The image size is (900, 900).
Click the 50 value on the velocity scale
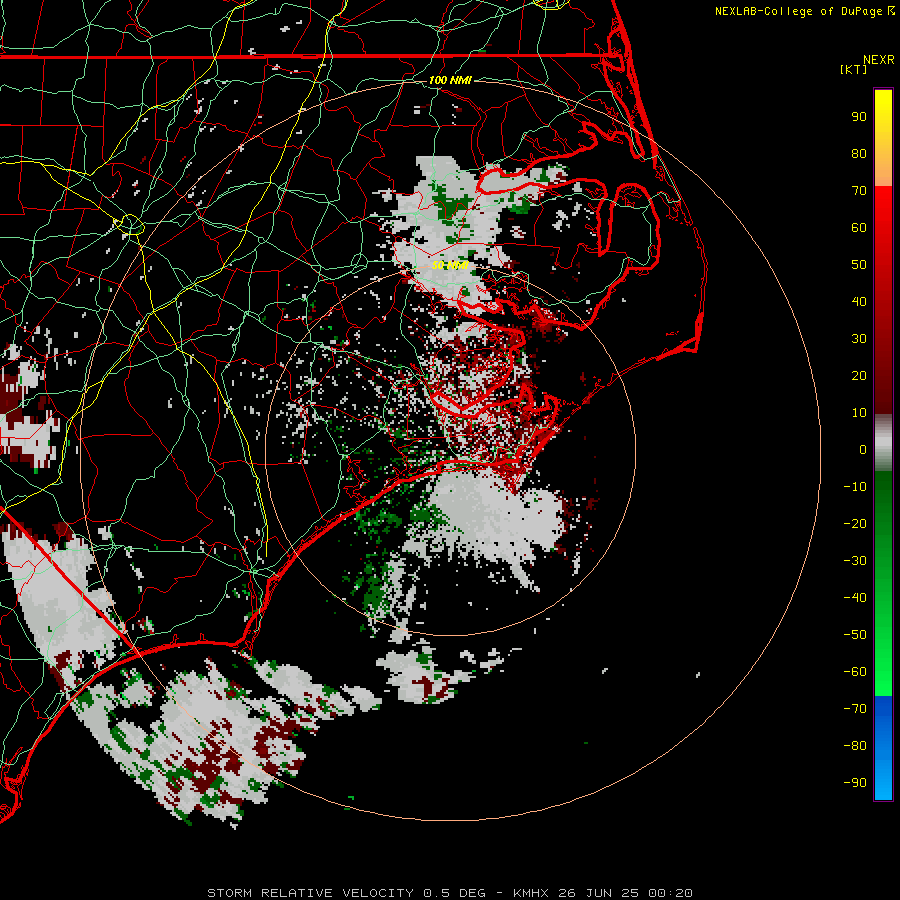tap(859, 265)
